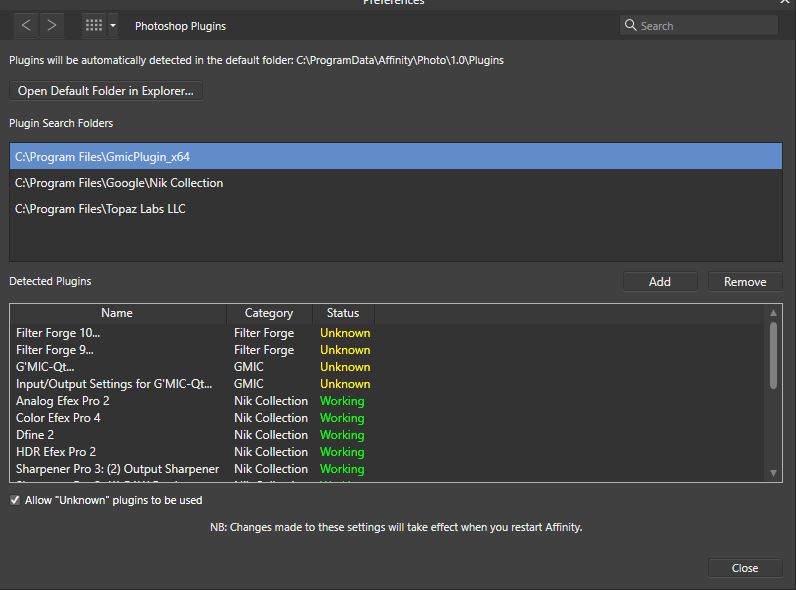The width and height of the screenshot is (796, 590).
Task: Go forward with the right arrow icon
Action: coord(51,25)
